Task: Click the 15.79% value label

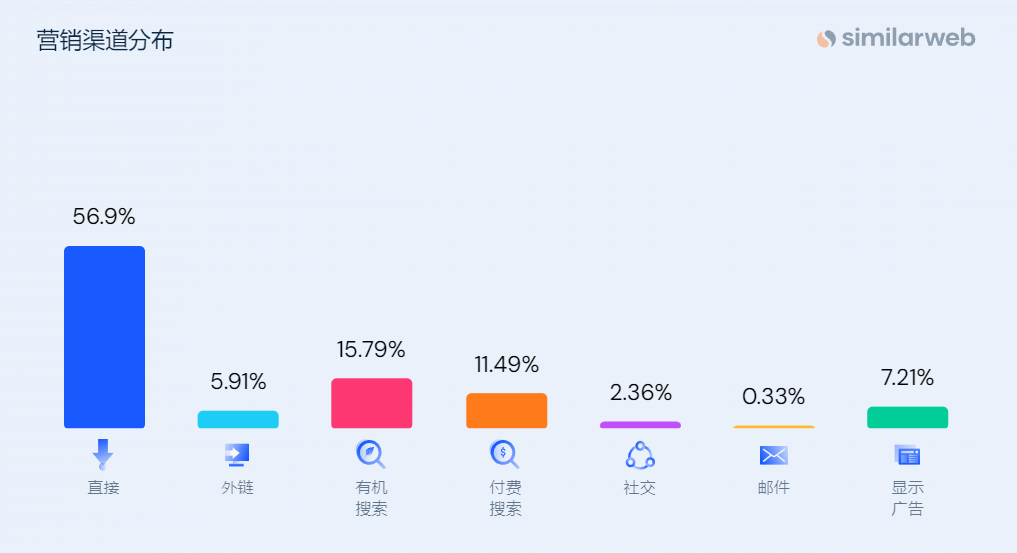Action: coord(371,350)
